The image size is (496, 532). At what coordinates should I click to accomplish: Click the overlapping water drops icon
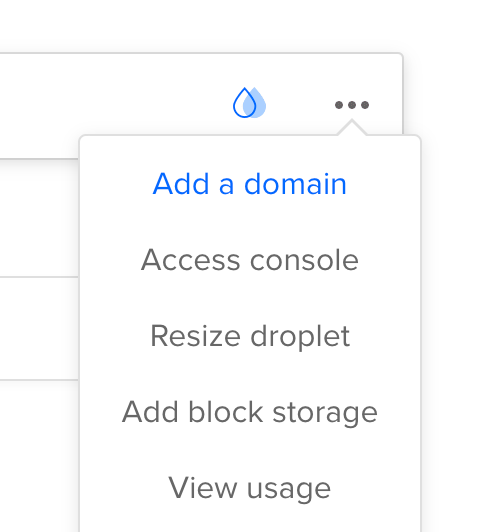coord(249,103)
